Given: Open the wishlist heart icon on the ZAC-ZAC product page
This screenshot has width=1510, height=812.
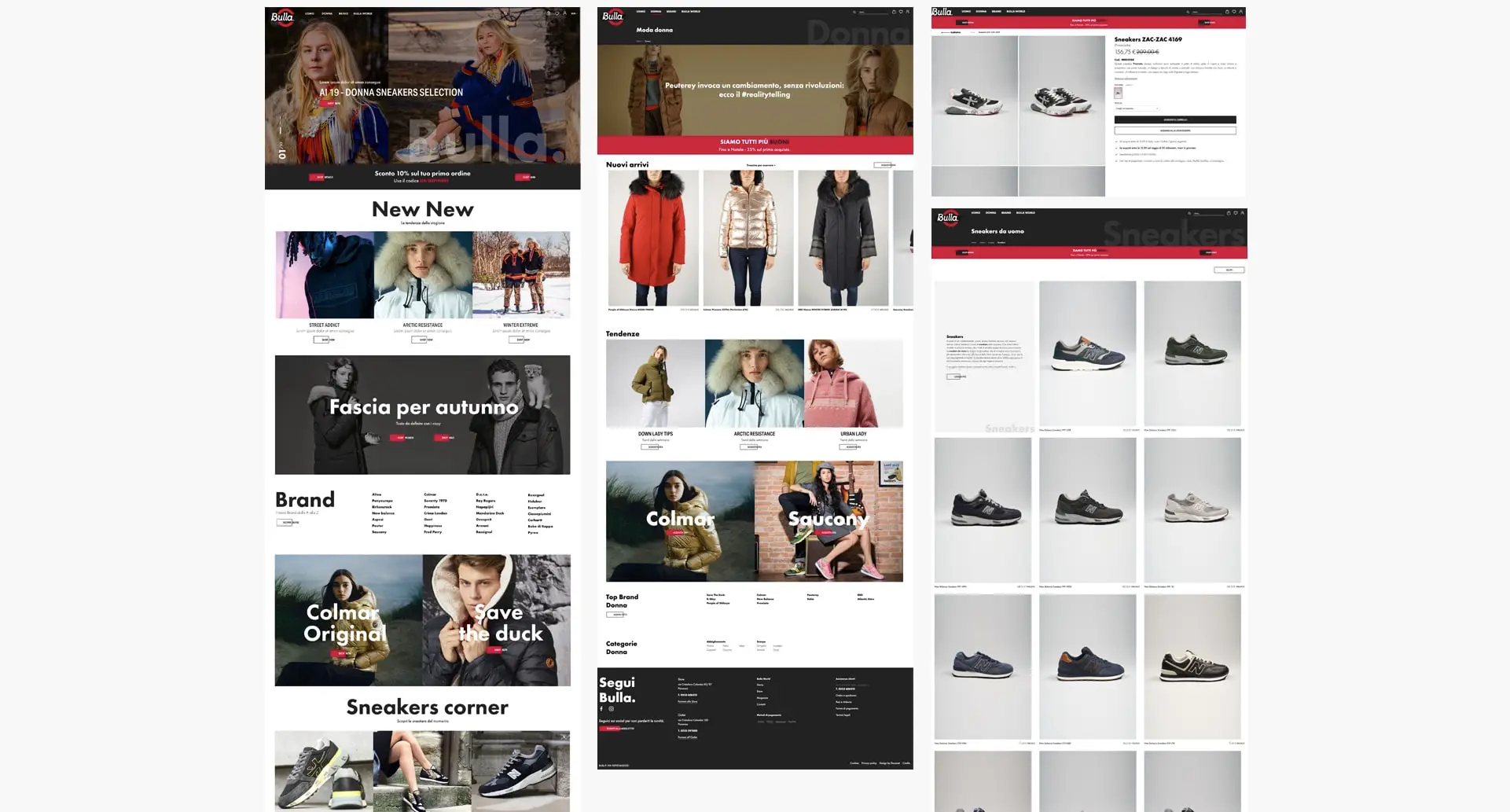Looking at the screenshot, I should tap(1233, 12).
